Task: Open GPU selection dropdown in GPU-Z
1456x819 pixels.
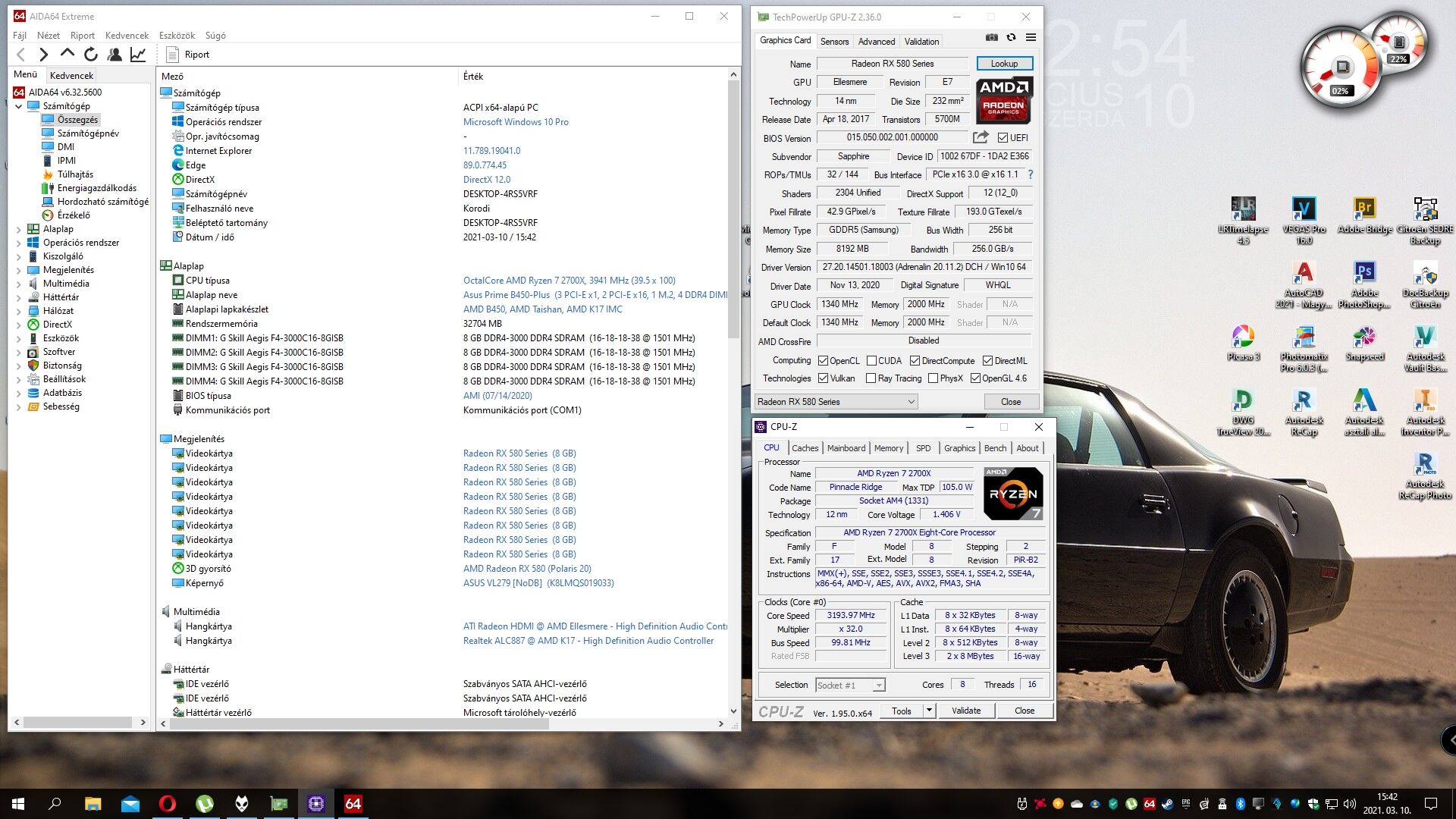Action: 836,402
